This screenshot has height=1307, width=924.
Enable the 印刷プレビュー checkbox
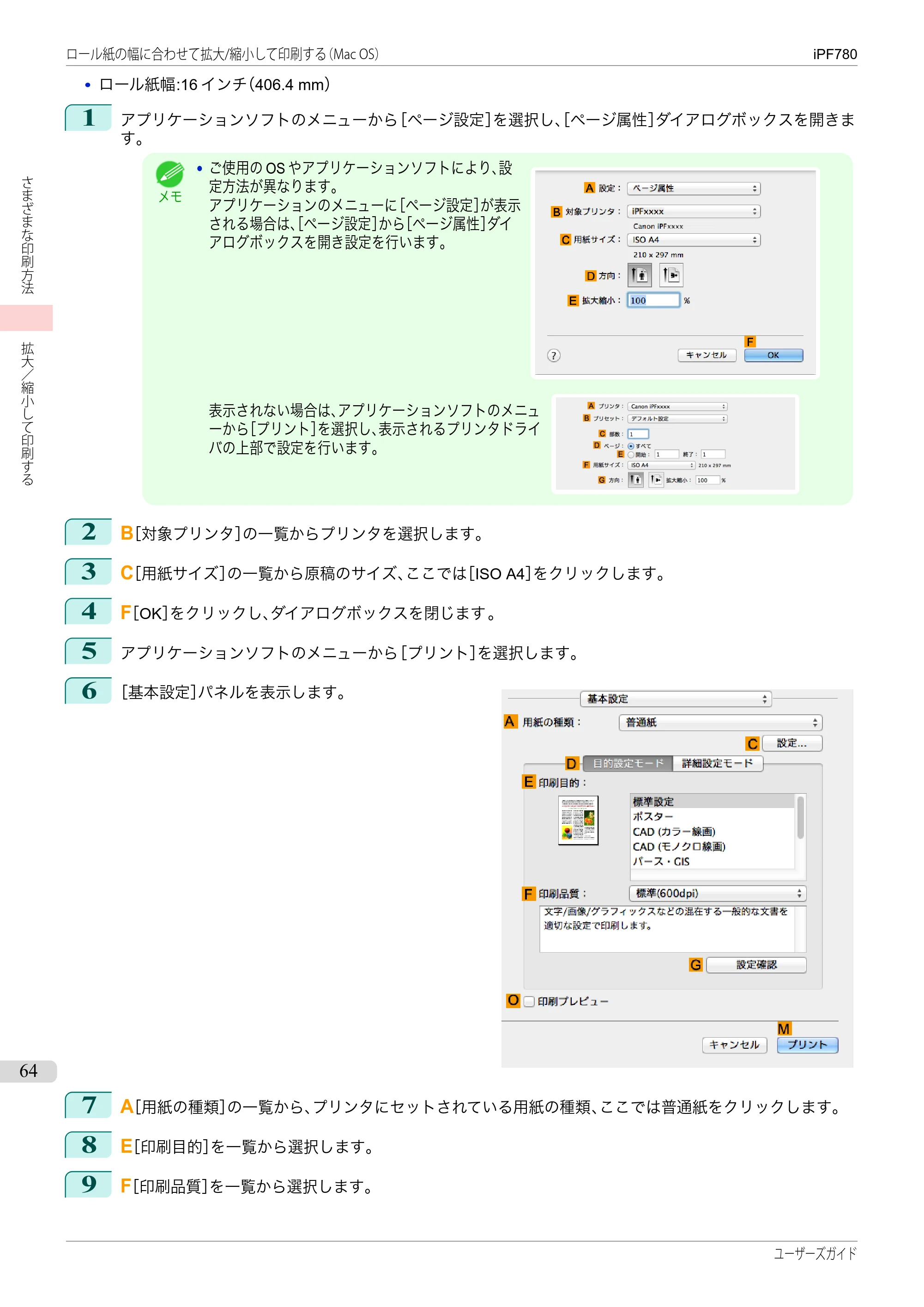[529, 1001]
